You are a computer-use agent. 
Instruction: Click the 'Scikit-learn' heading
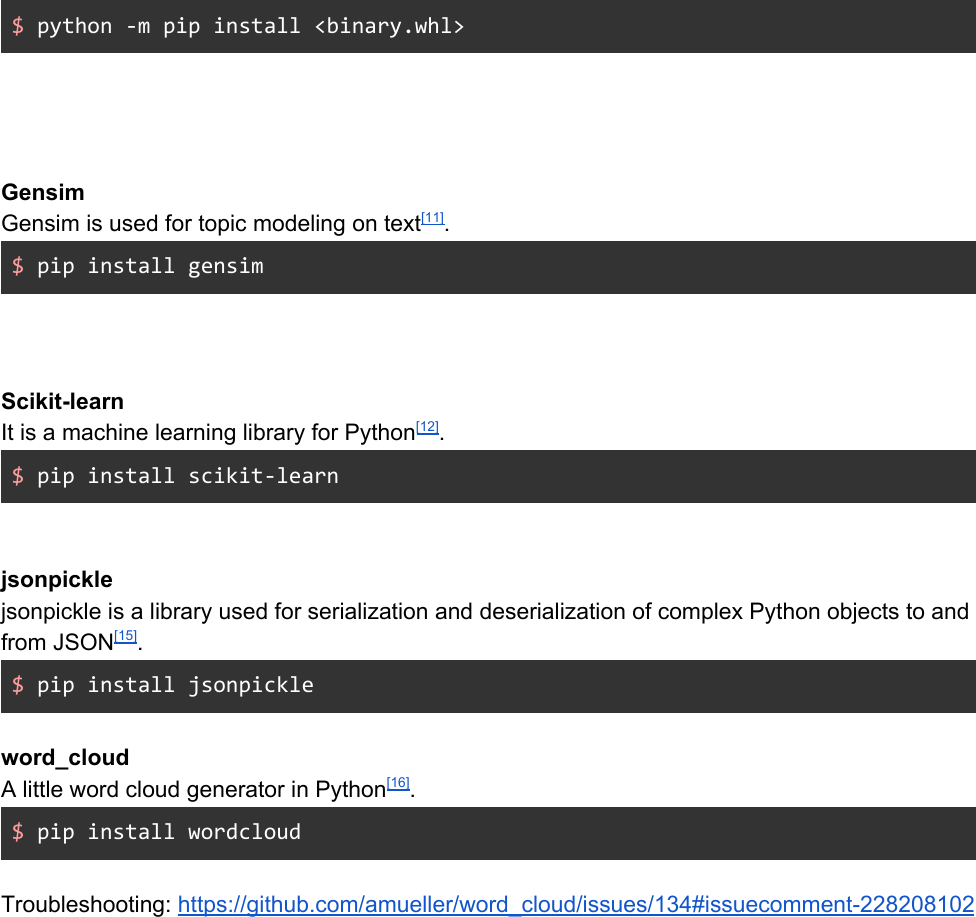coord(62,402)
